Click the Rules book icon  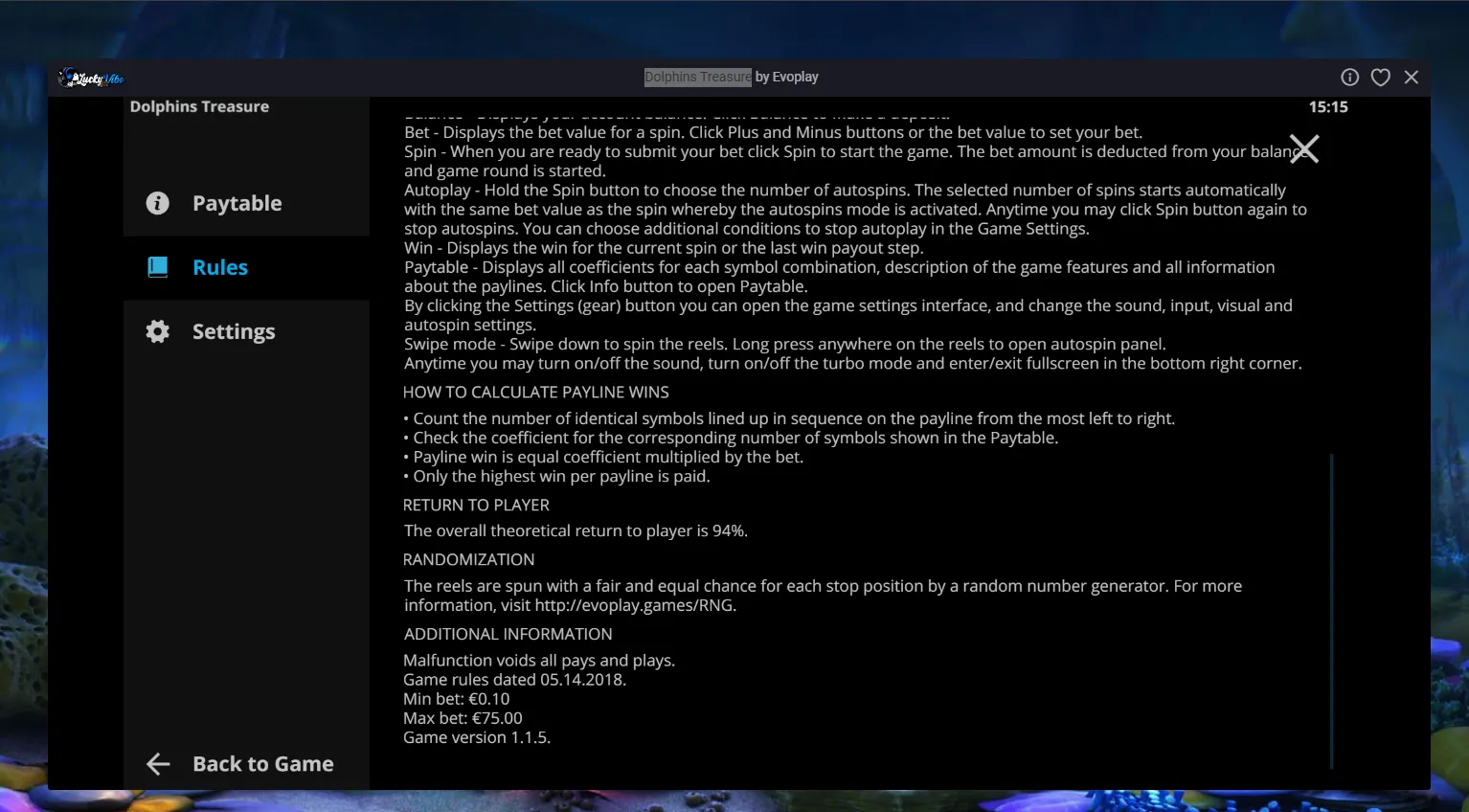point(158,267)
